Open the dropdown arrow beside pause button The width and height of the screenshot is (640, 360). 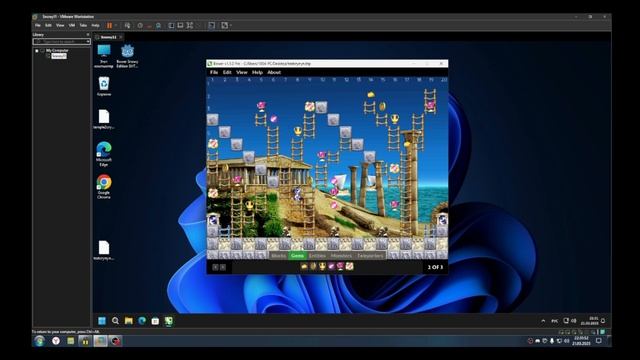pyautogui.click(x=116, y=25)
